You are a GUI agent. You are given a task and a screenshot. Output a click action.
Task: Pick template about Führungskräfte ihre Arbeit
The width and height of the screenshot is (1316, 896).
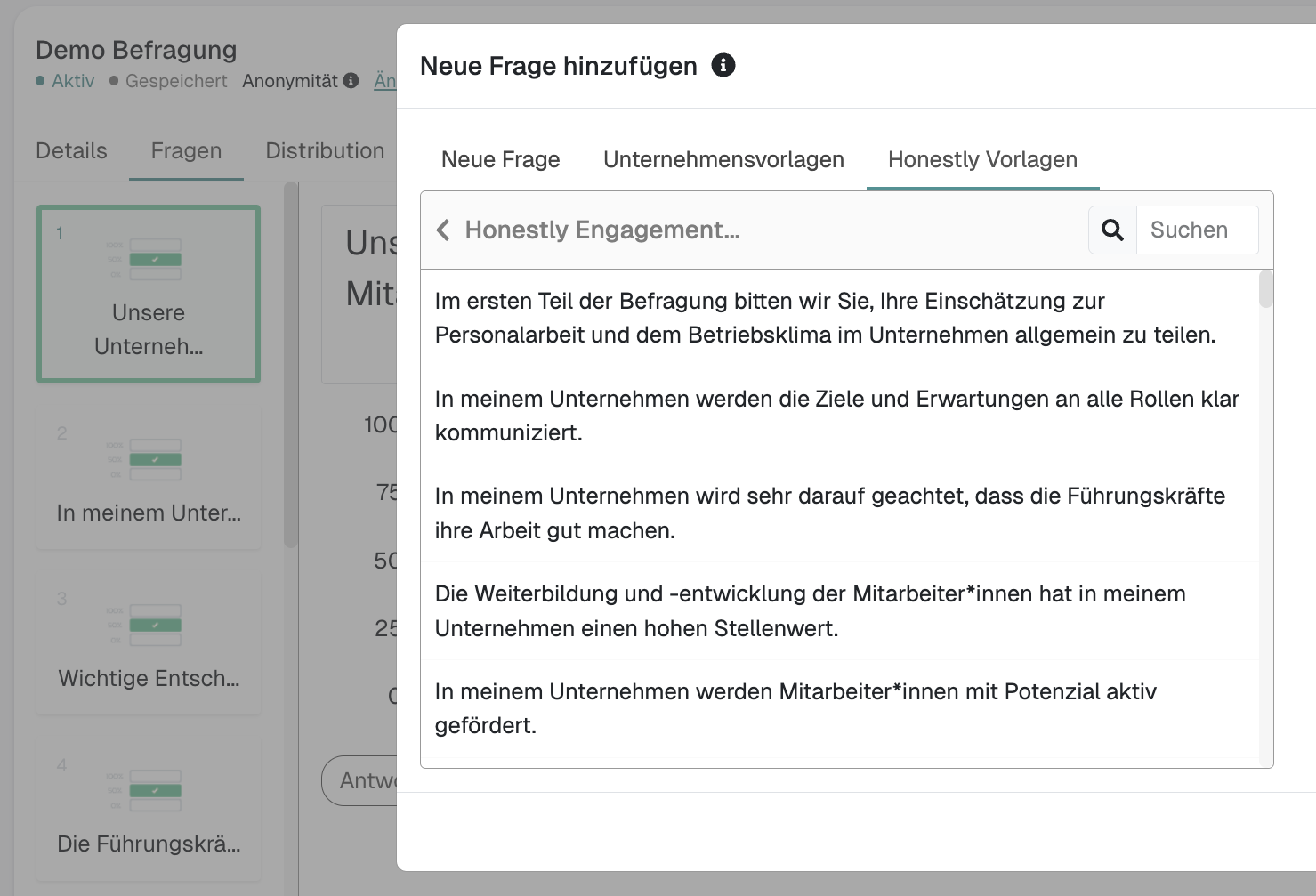[x=829, y=513]
